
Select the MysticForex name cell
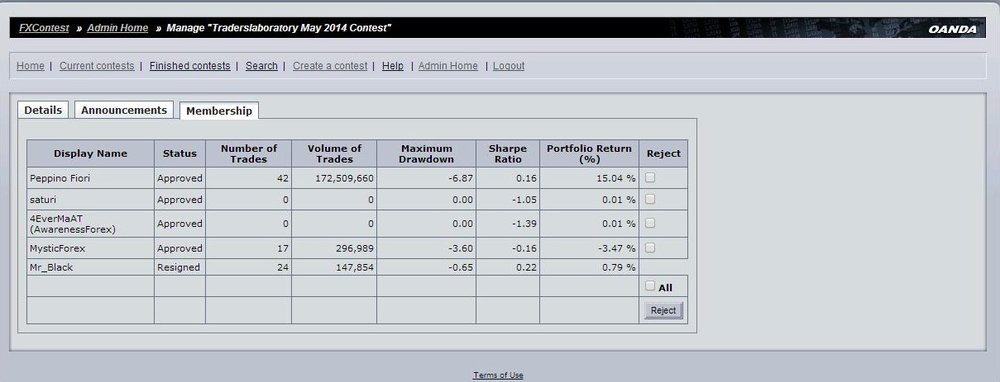[91, 248]
